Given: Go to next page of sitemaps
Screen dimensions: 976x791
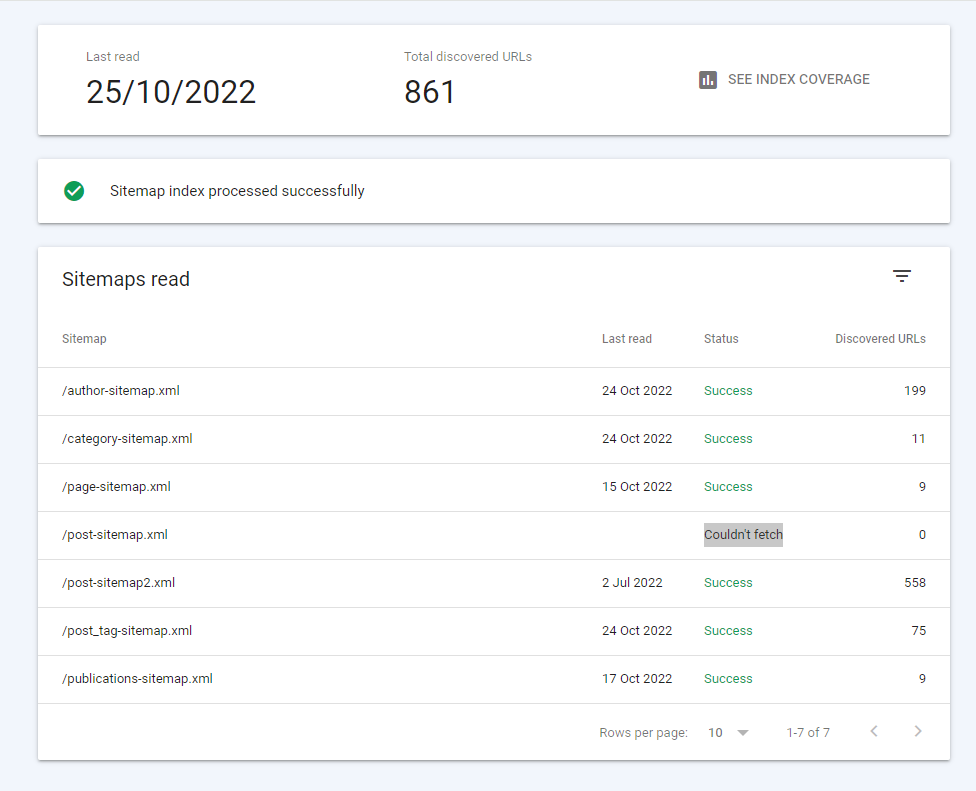Looking at the screenshot, I should [918, 732].
